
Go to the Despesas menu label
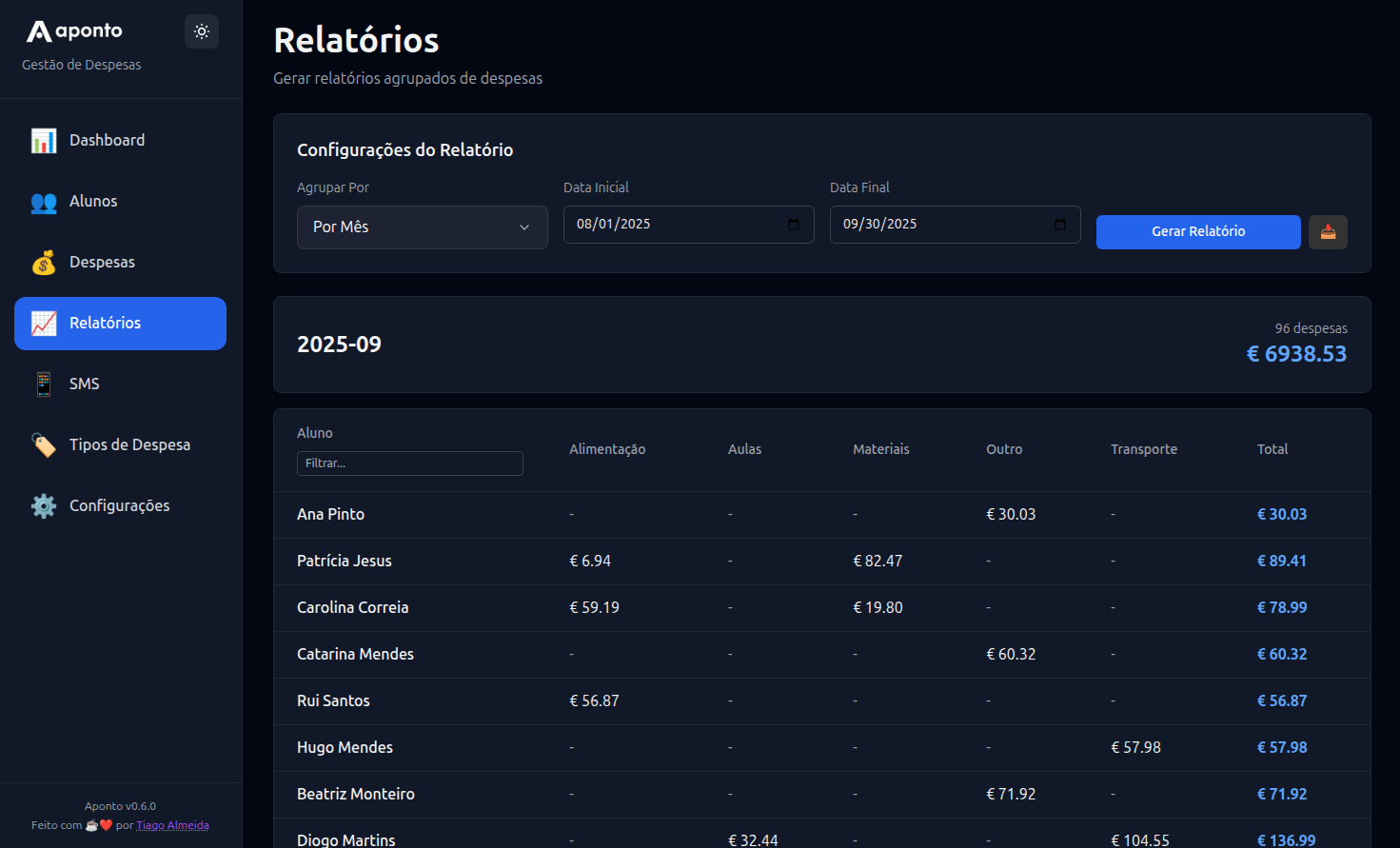[102, 263]
